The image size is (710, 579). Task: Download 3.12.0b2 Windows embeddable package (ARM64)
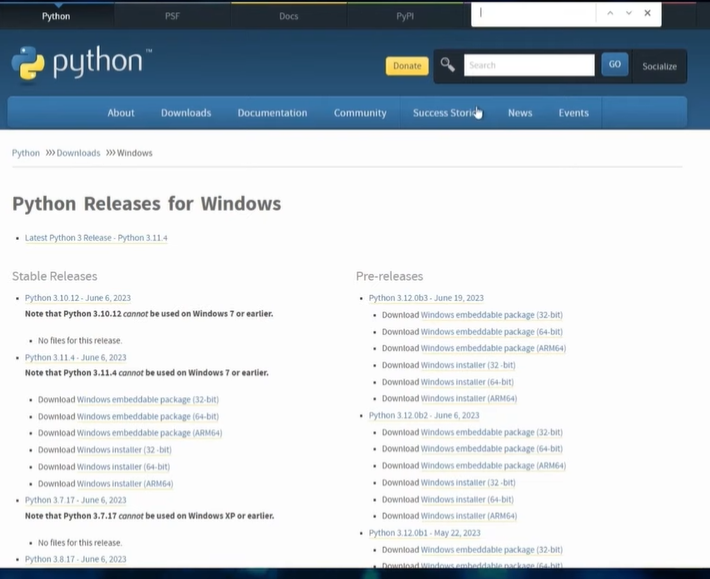pos(494,465)
